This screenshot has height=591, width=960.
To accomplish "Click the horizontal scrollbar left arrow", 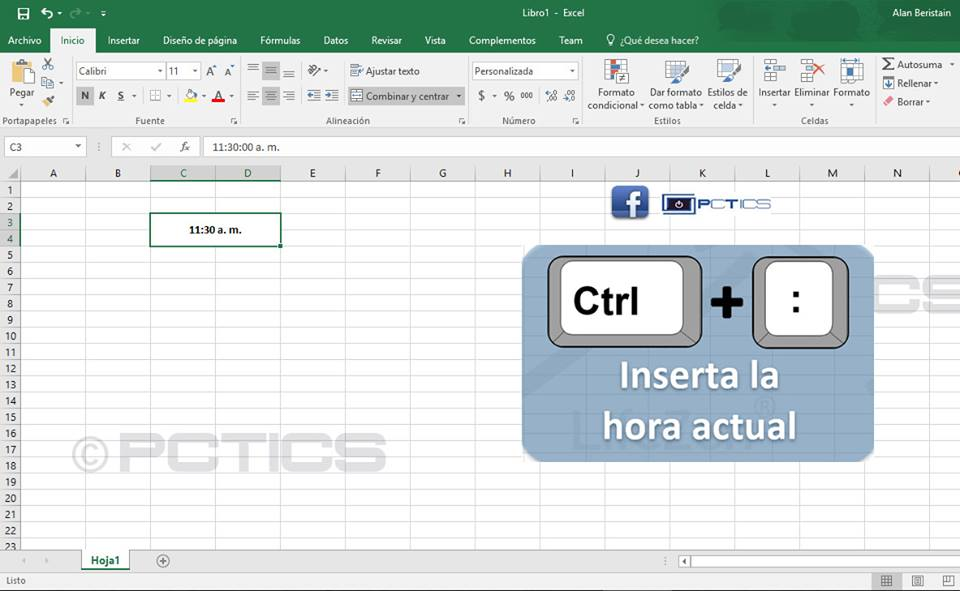I will [x=684, y=561].
